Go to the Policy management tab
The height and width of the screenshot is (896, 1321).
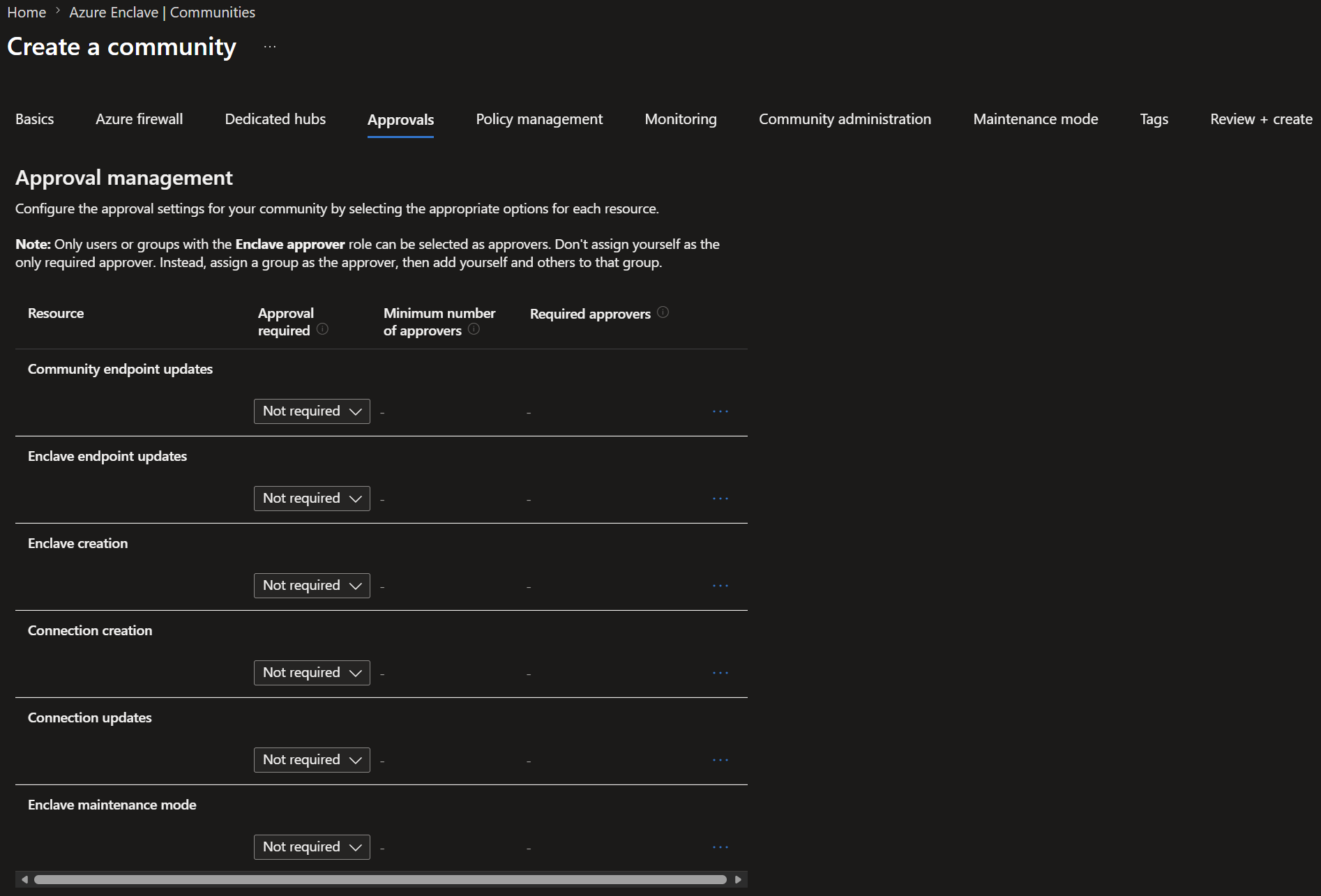(x=539, y=119)
